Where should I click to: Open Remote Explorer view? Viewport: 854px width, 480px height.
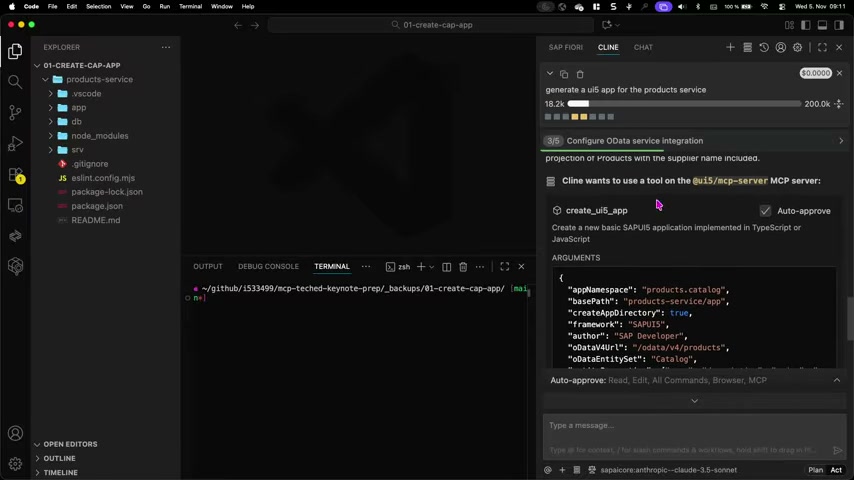coord(15,205)
